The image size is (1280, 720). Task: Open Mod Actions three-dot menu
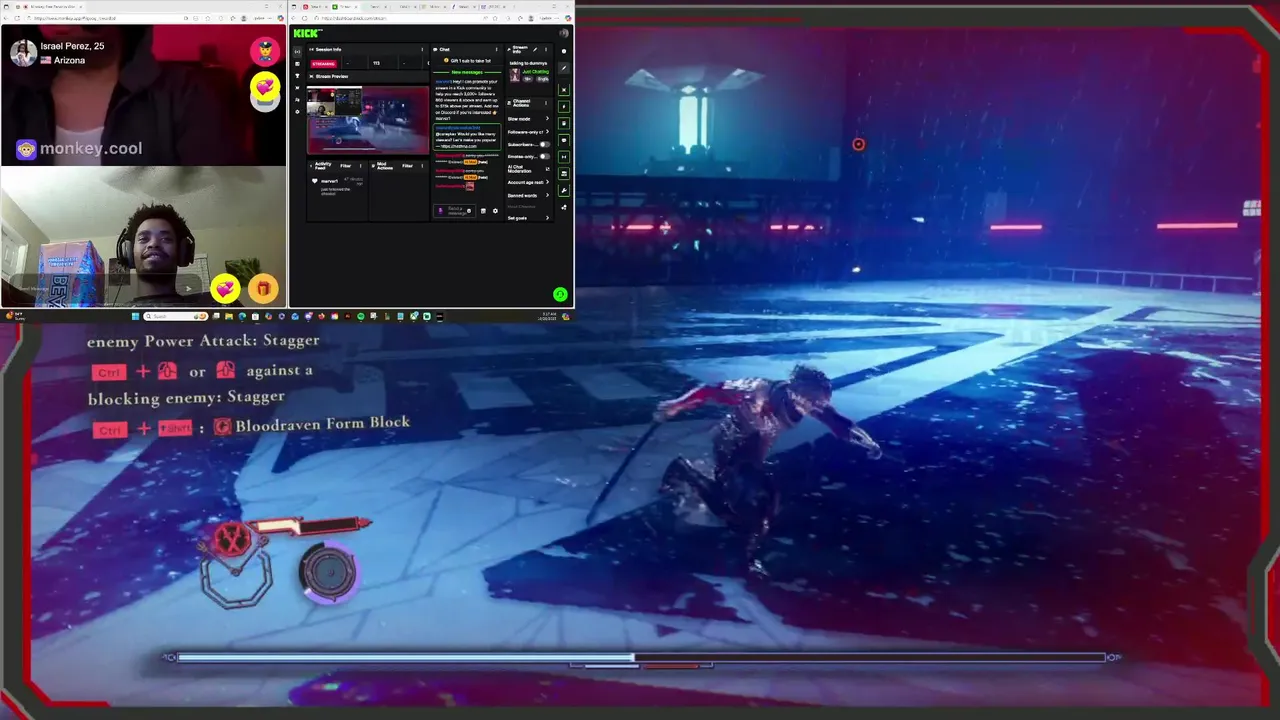[x=422, y=166]
